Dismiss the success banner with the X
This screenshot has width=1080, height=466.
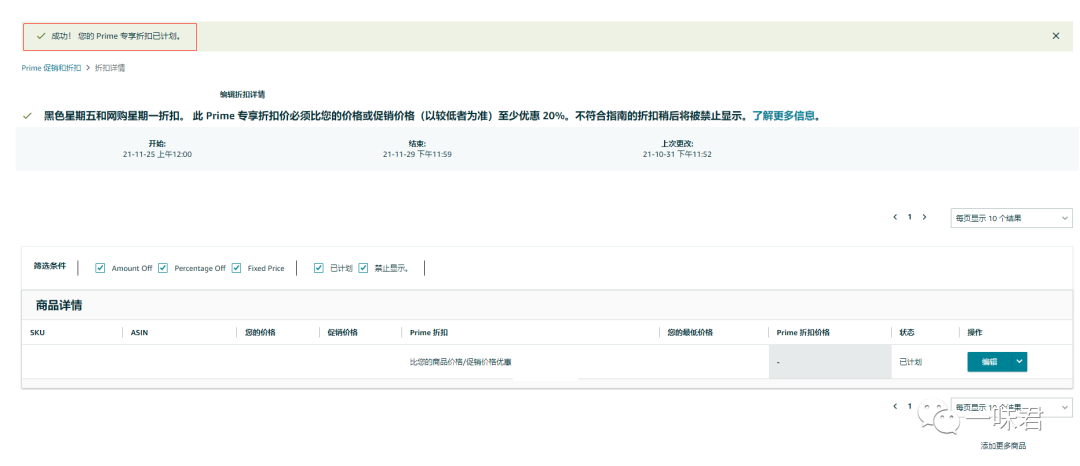[x=1055, y=36]
